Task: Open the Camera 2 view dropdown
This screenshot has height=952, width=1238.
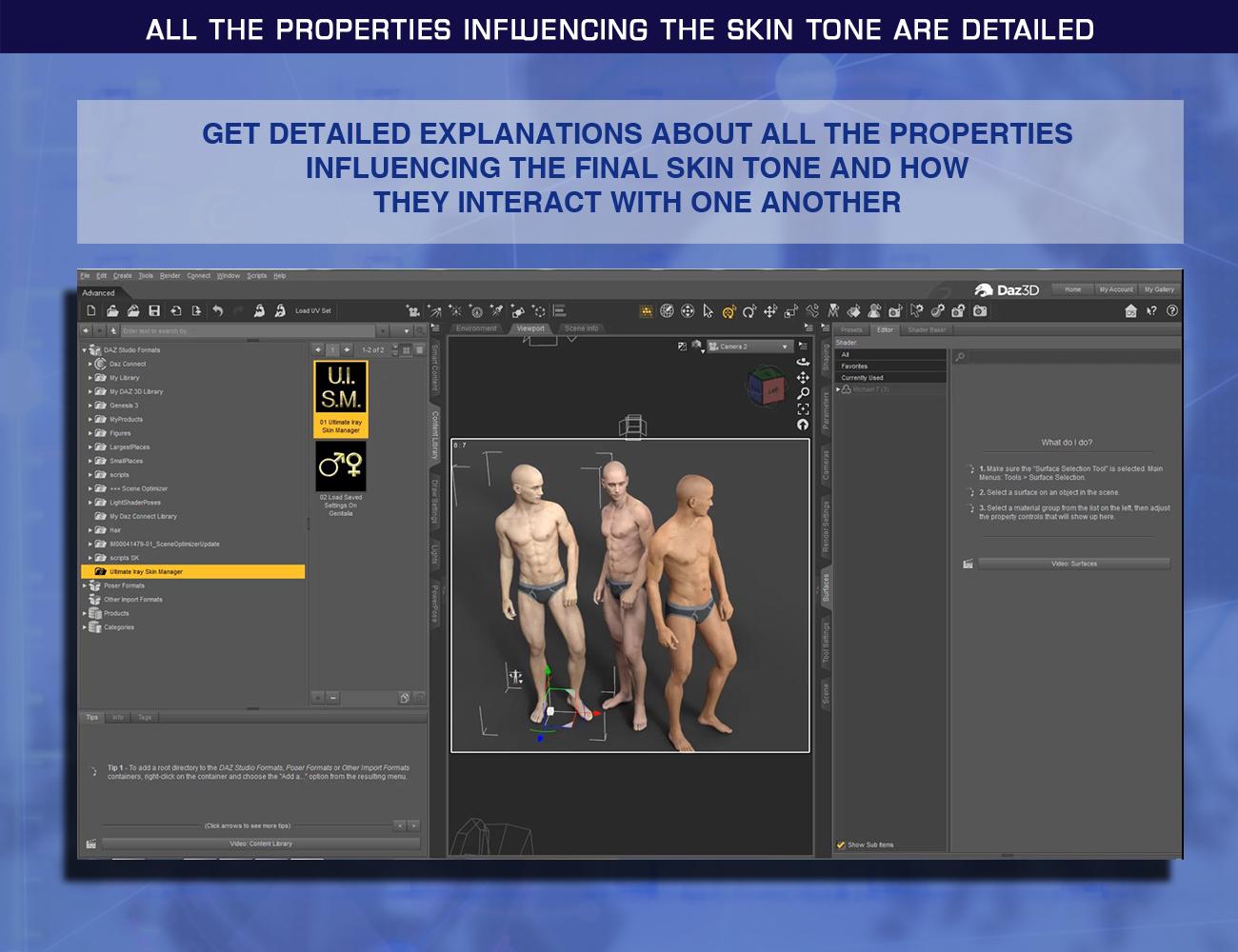Action: click(x=749, y=347)
